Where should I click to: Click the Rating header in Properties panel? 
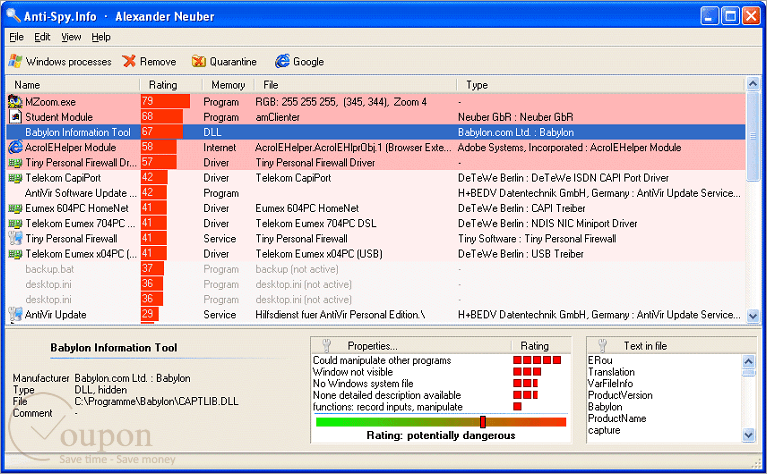(534, 346)
